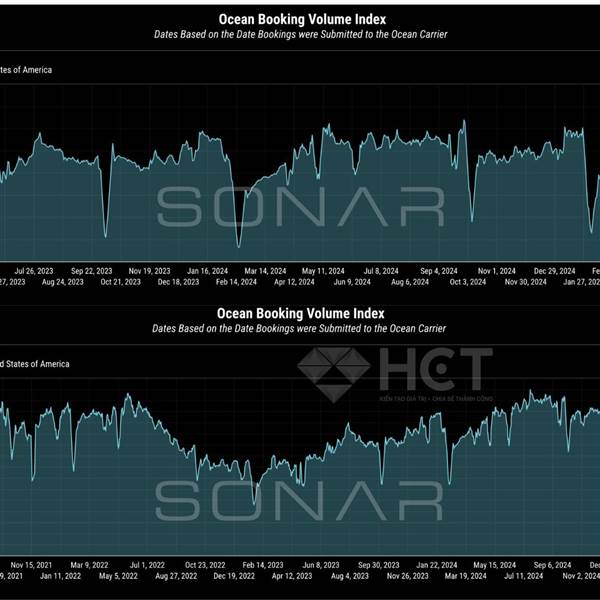Click the Feb 14, 2024 axis label
Image resolution: width=600 pixels, height=600 pixels.
236,282
